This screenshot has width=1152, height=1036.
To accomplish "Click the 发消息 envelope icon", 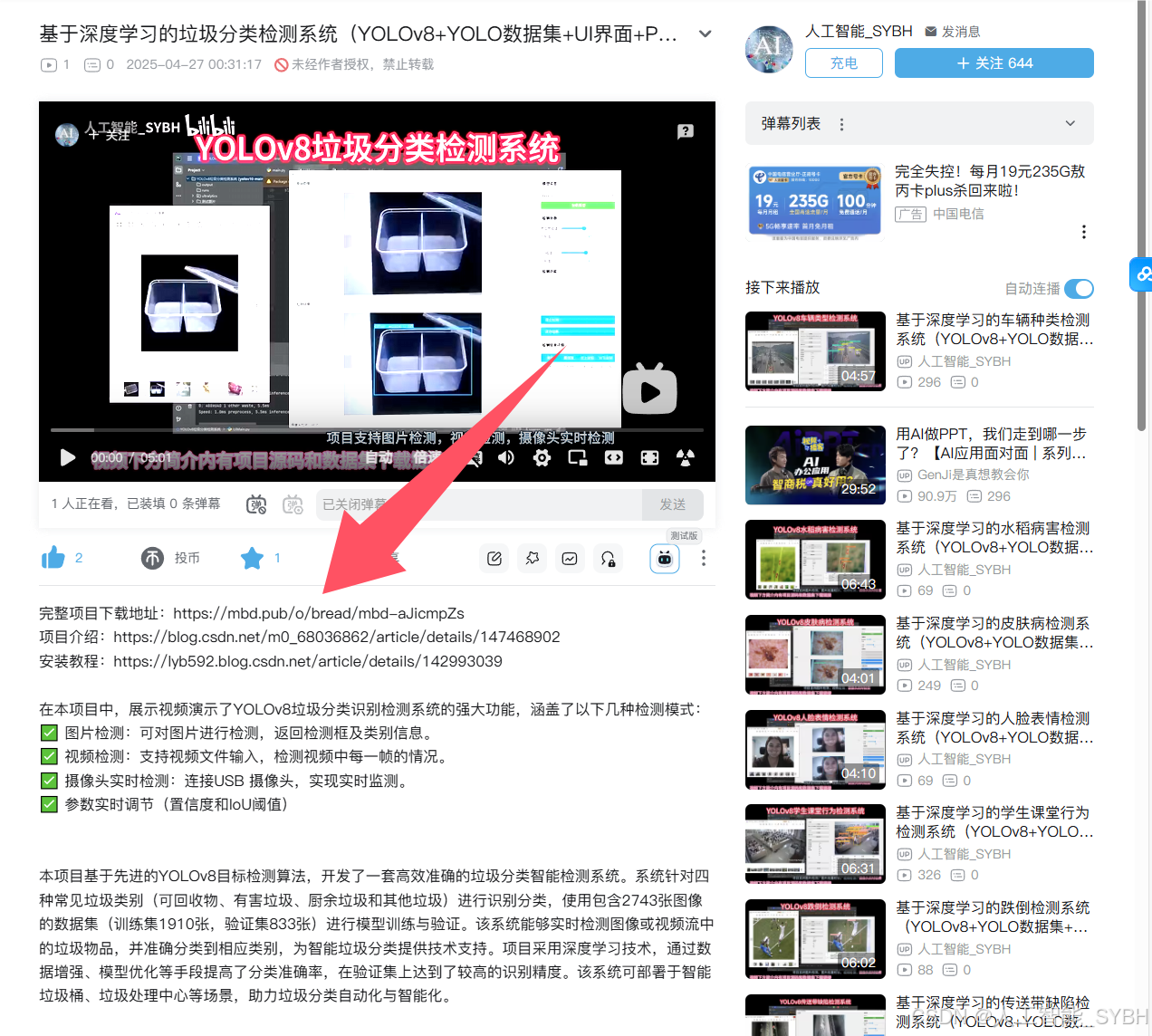I will tap(931, 32).
